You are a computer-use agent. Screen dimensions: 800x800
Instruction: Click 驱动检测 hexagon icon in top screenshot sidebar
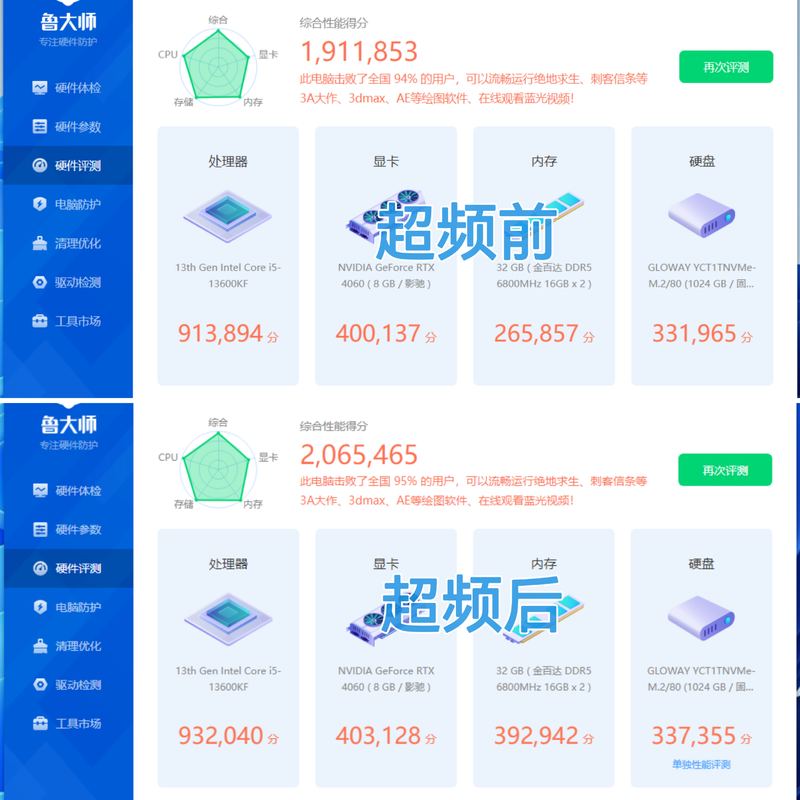[x=39, y=282]
